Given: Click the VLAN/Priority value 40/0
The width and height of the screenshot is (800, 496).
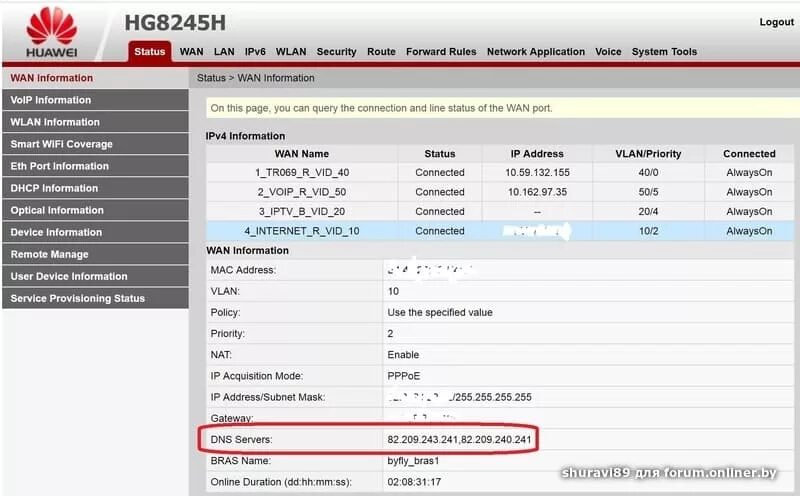Looking at the screenshot, I should (x=648, y=172).
